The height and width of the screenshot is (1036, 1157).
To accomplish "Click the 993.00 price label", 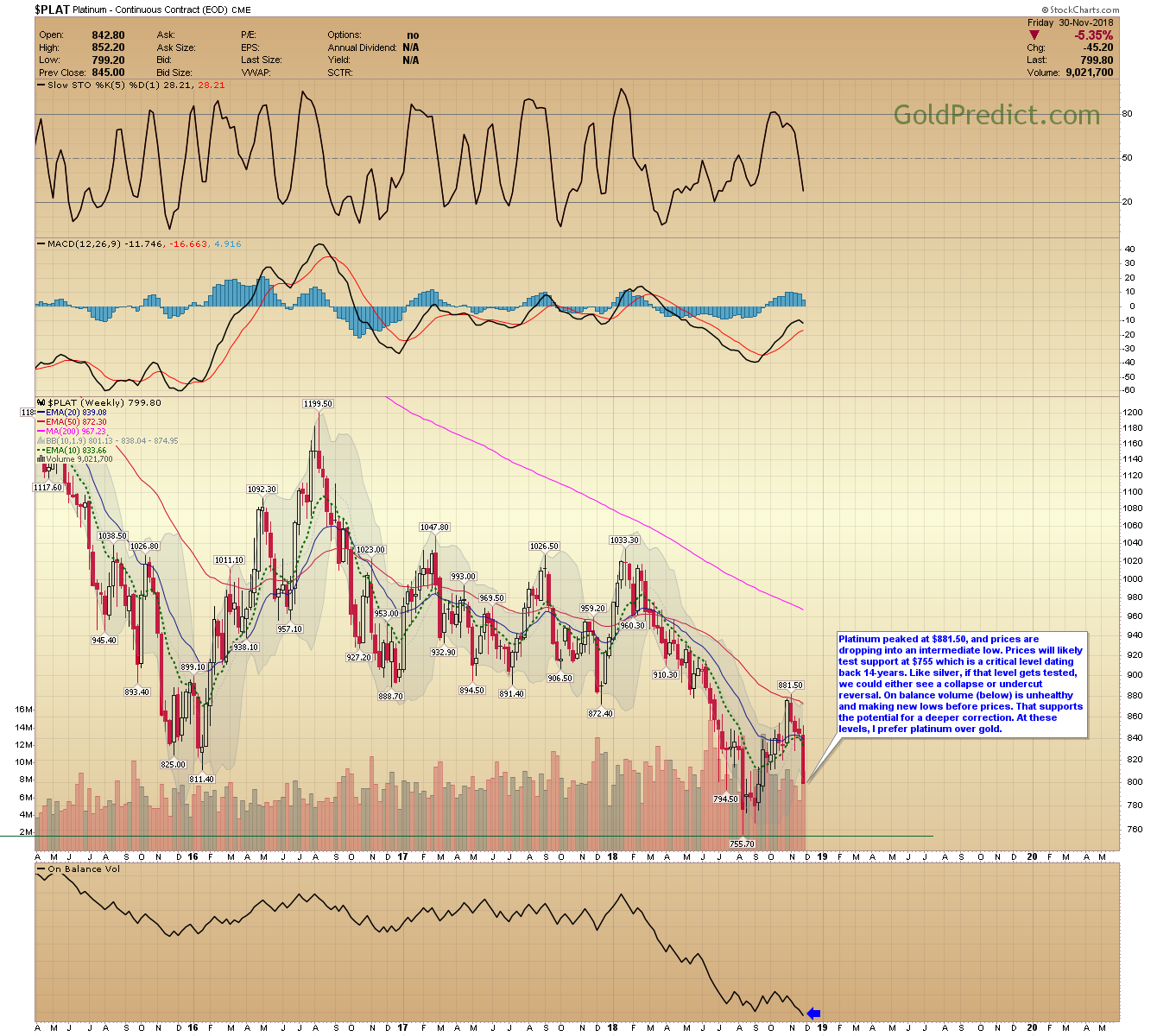I will (x=463, y=576).
